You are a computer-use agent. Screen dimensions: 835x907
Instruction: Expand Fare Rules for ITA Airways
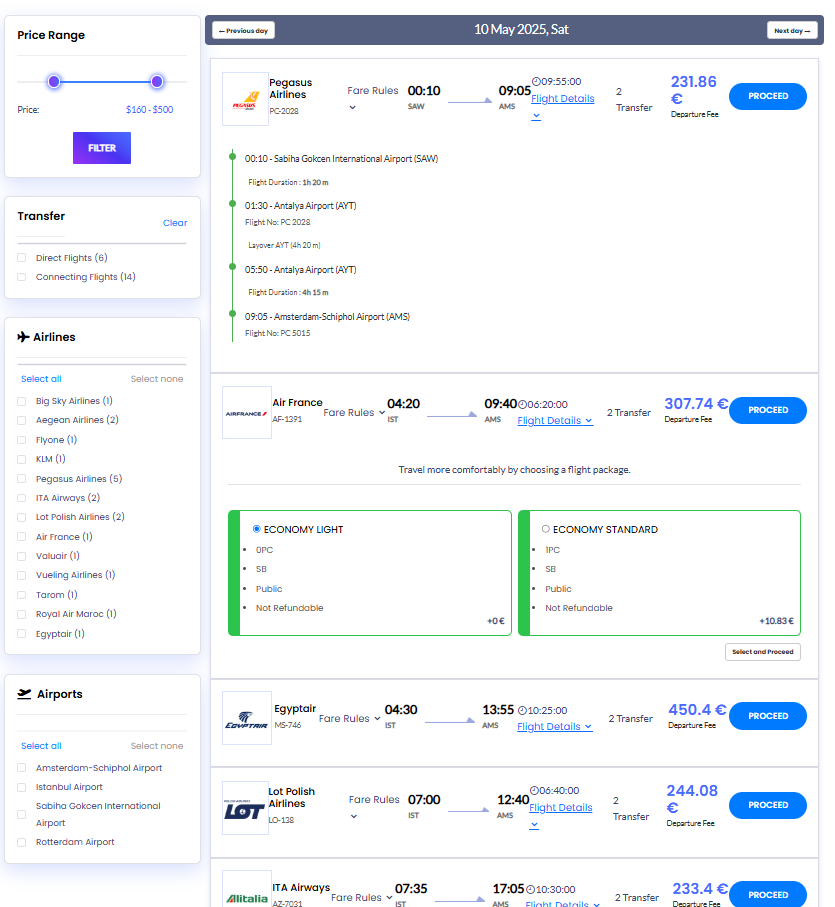pyautogui.click(x=362, y=897)
